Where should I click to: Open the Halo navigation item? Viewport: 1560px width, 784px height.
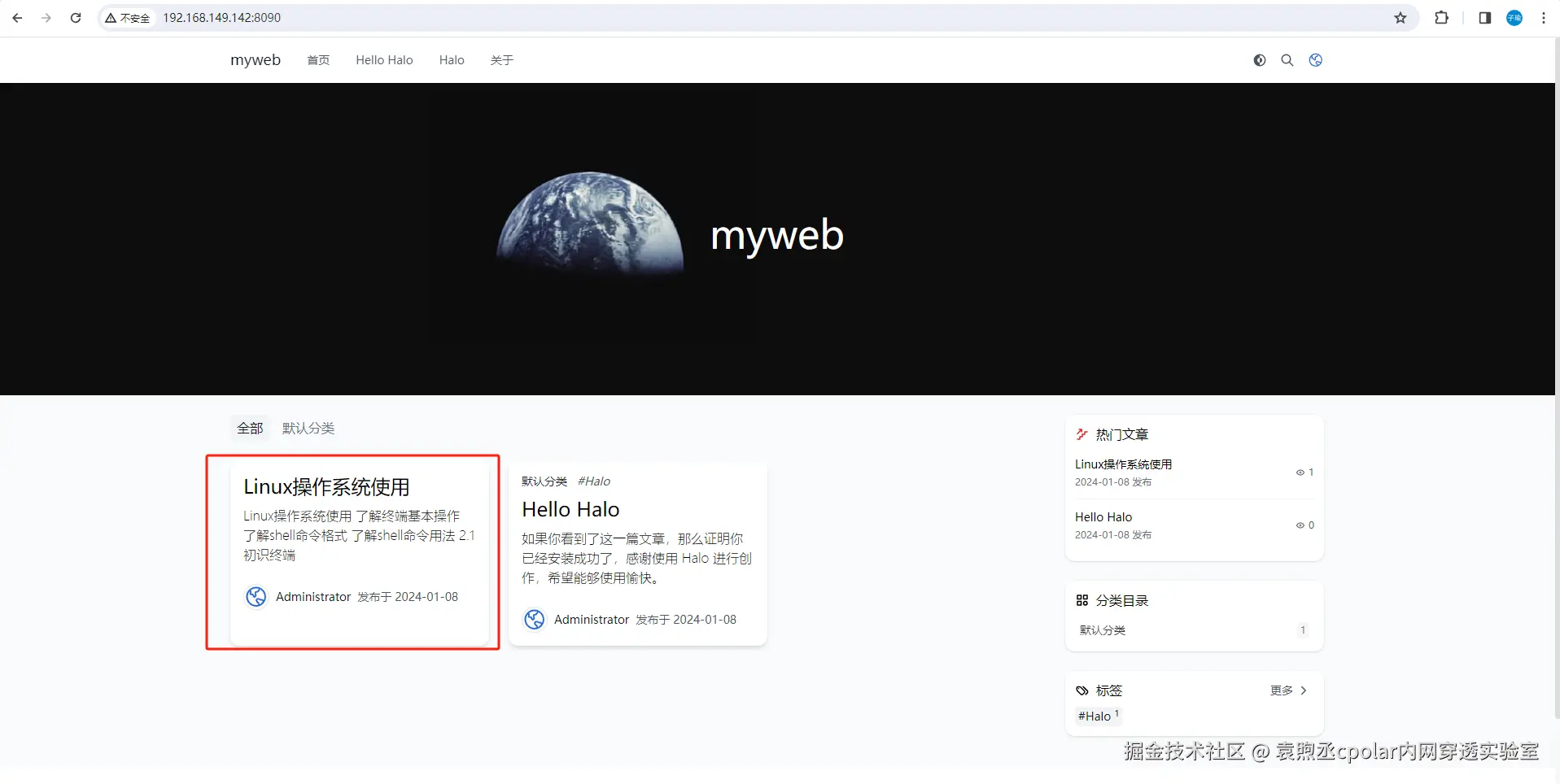(x=452, y=60)
